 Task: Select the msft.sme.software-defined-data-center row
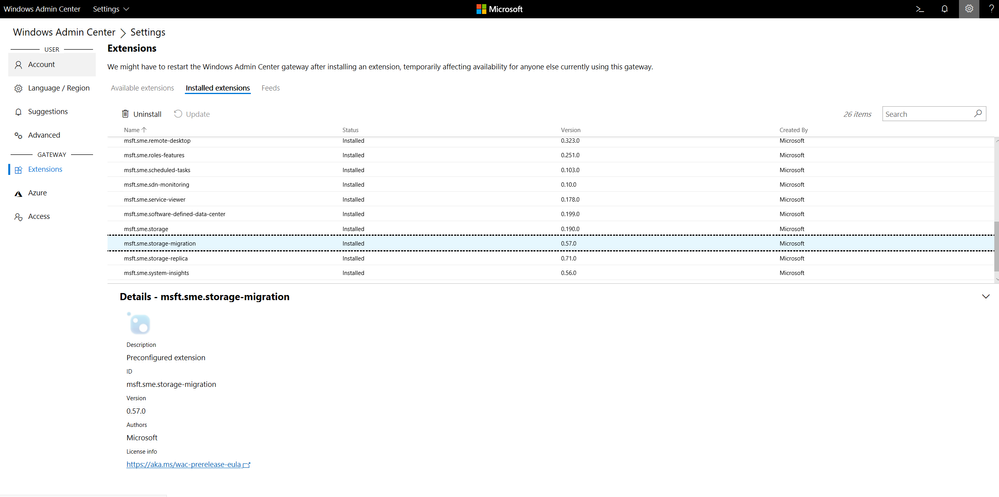coord(550,214)
